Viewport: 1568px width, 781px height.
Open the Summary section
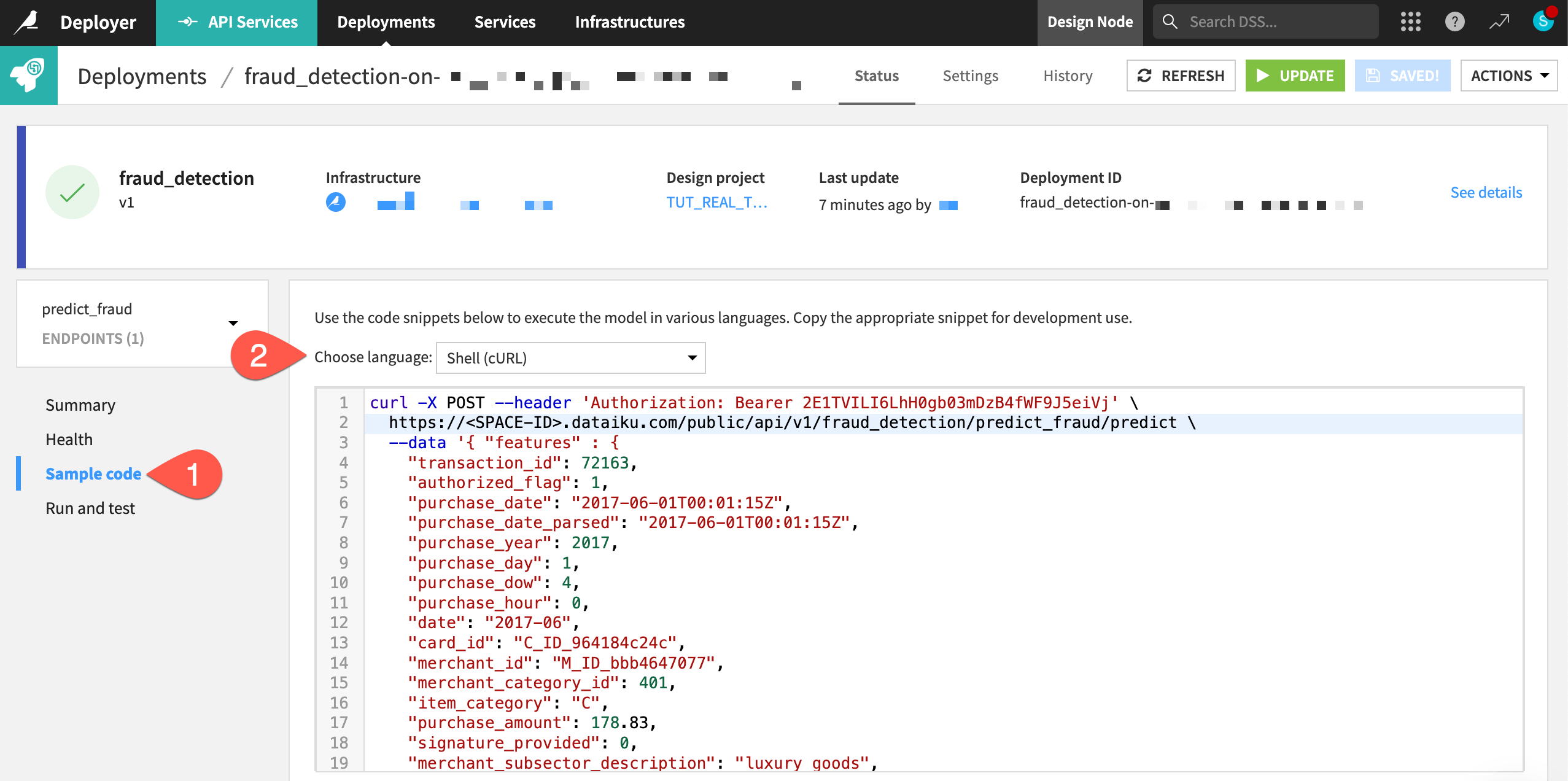coord(80,405)
